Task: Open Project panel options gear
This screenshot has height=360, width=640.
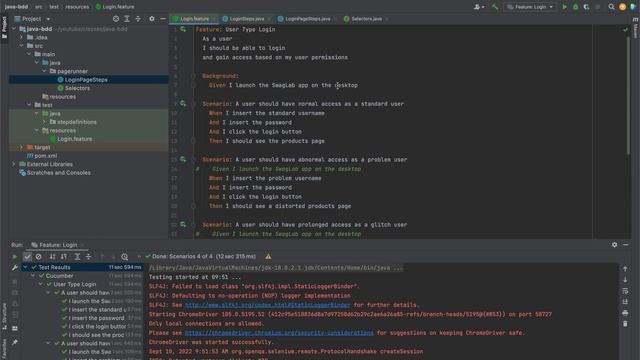Action: click(x=152, y=19)
